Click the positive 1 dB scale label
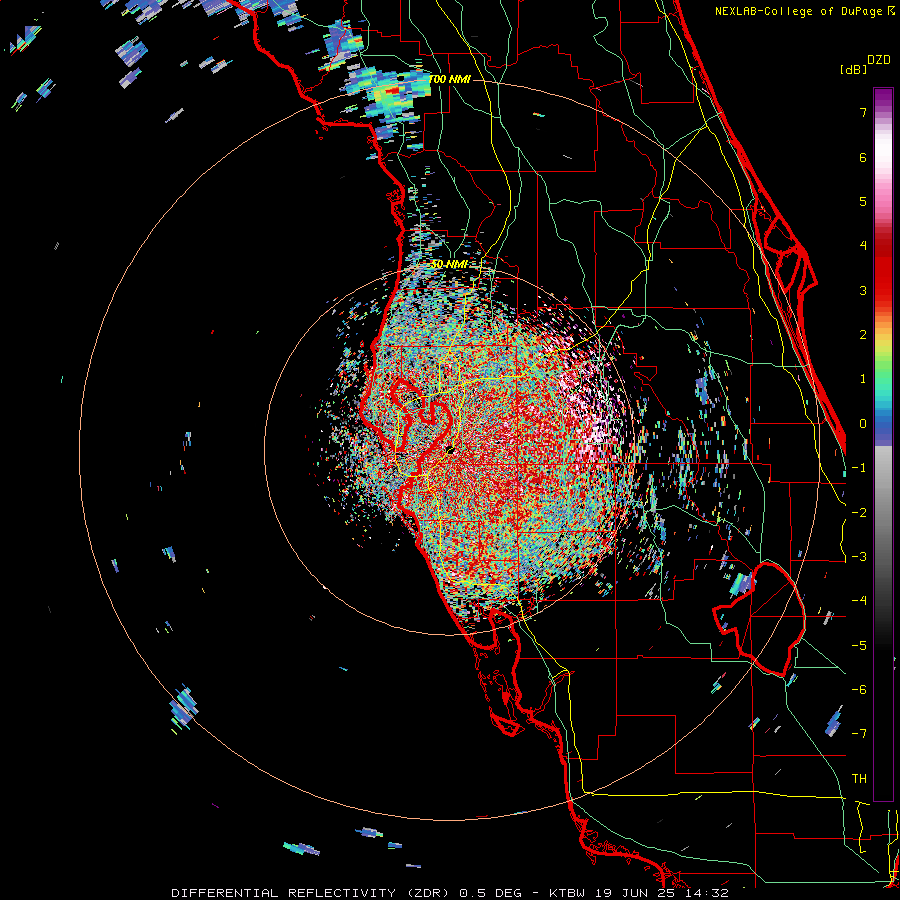 point(863,379)
